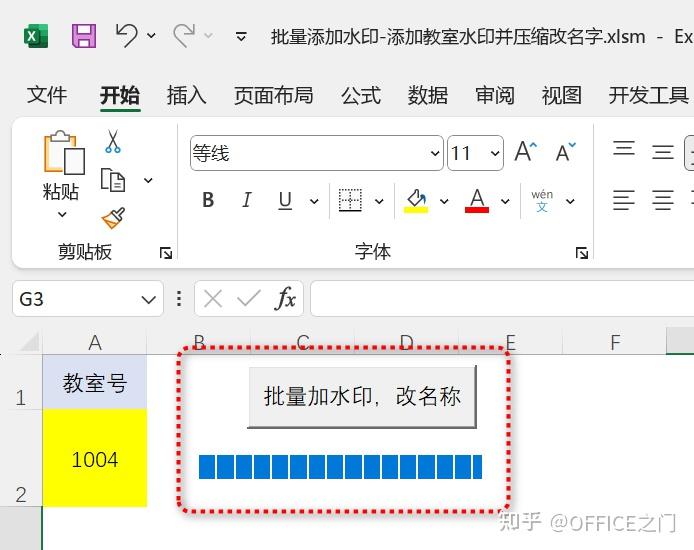The image size is (694, 550).
Task: Click the fx Insert Function icon
Action: [285, 299]
